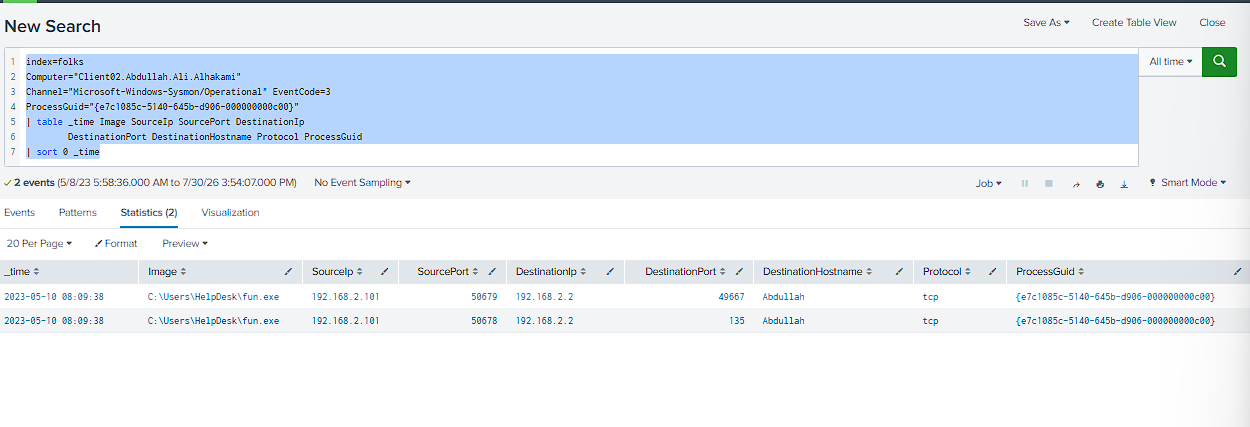Click tcp protocol in the port 135 row
The image size is (1250, 427).
tap(931, 321)
